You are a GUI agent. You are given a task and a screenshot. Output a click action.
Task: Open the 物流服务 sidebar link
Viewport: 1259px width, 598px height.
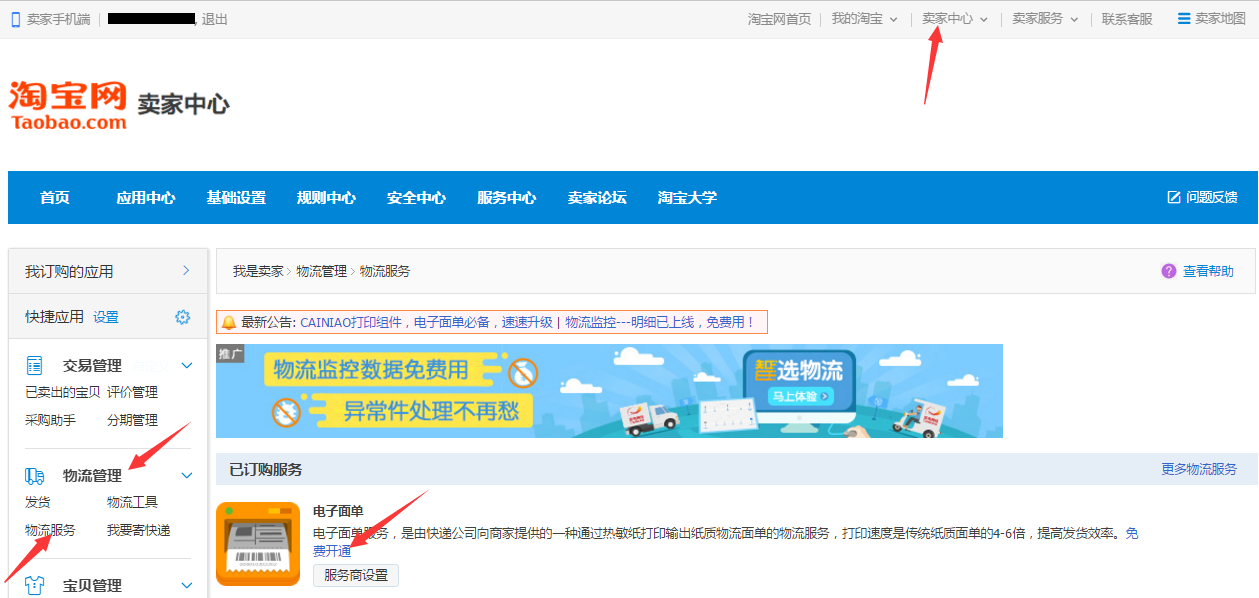point(50,530)
